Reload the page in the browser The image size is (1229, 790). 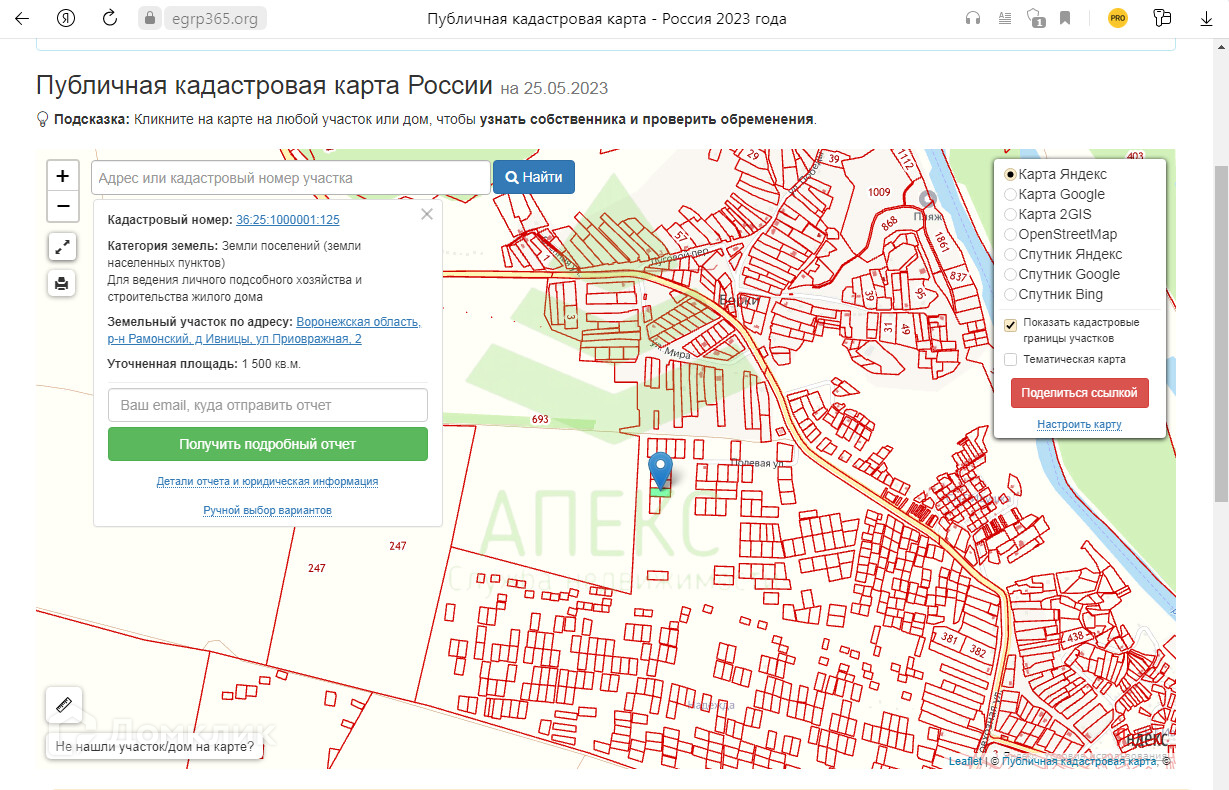(x=110, y=18)
